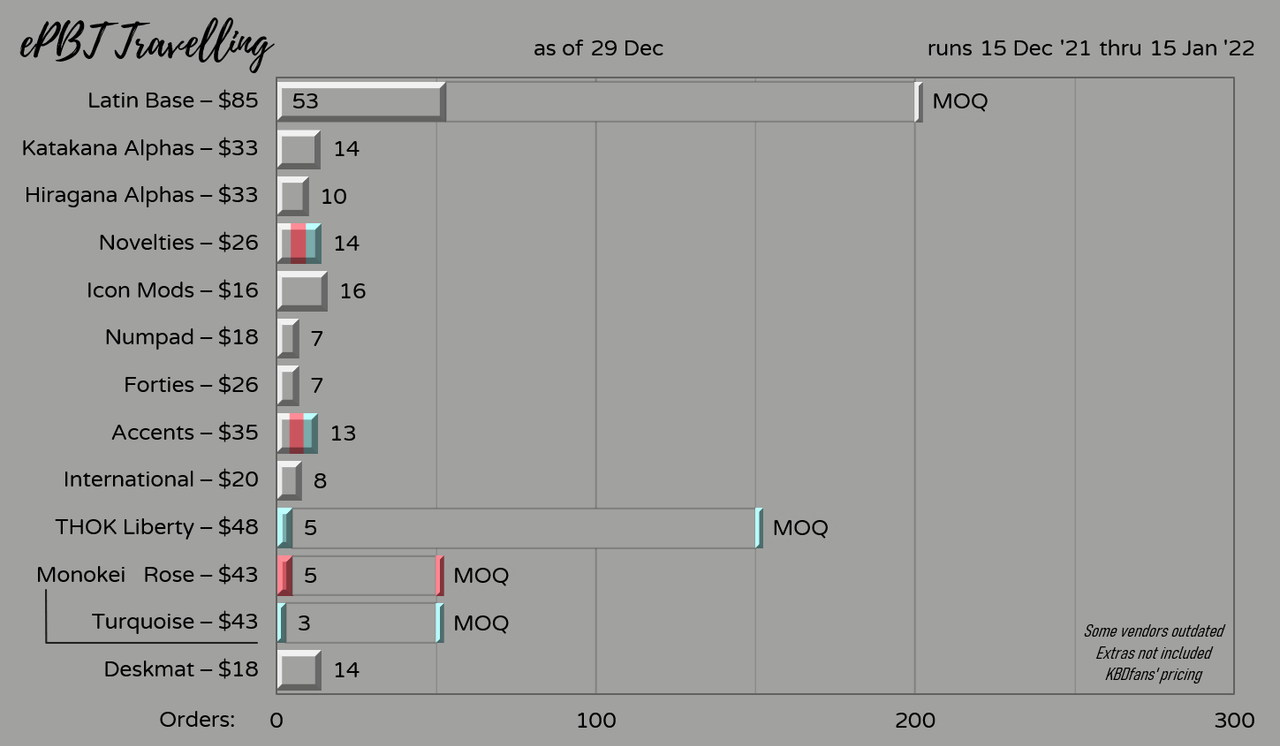Click the 'MOQ' label on Turquoise row

pyautogui.click(x=481, y=623)
